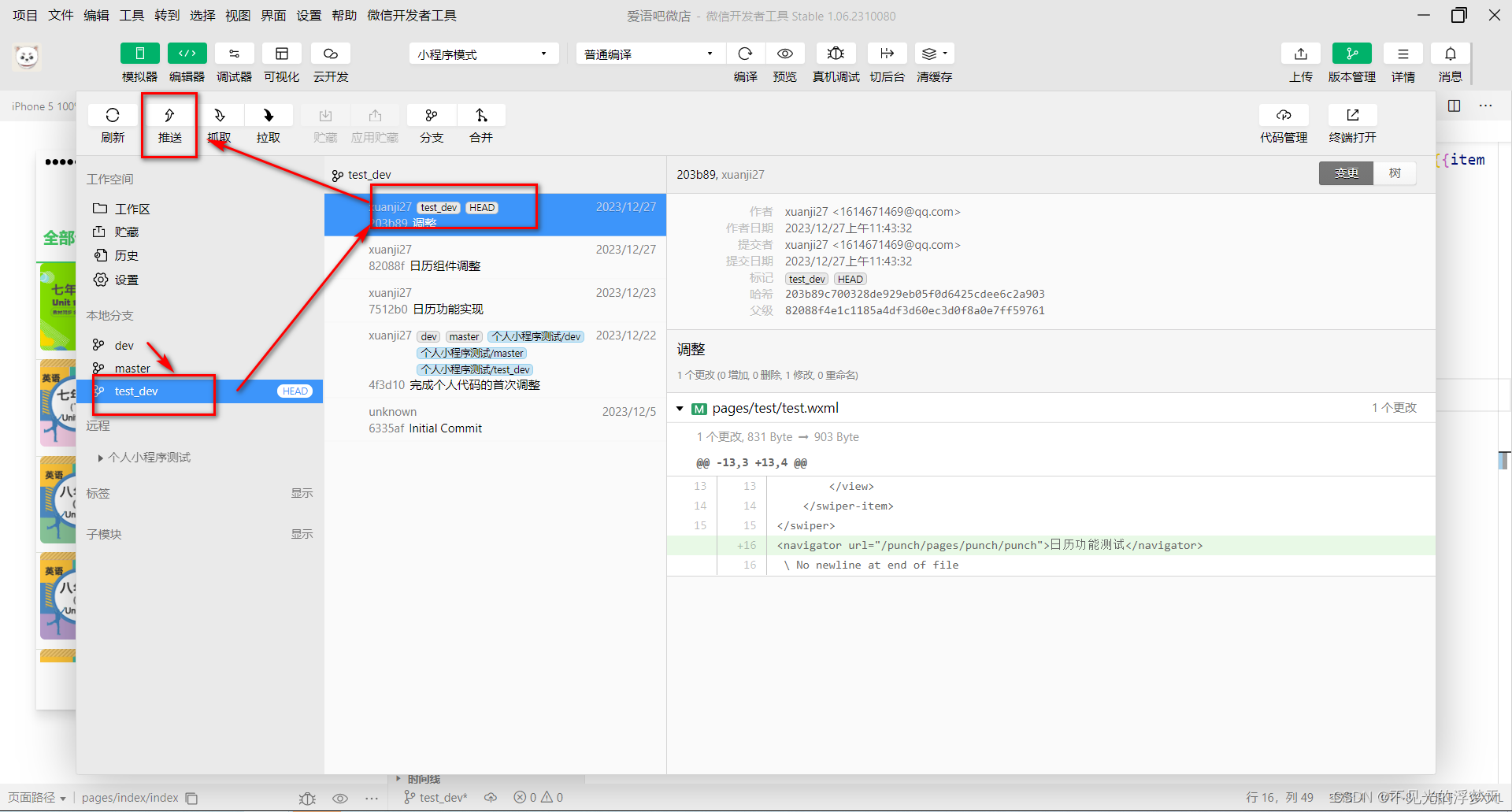This screenshot has height=812, width=1512.
Task: Open the 普通编译 compile mode dropdown
Action: pos(650,54)
